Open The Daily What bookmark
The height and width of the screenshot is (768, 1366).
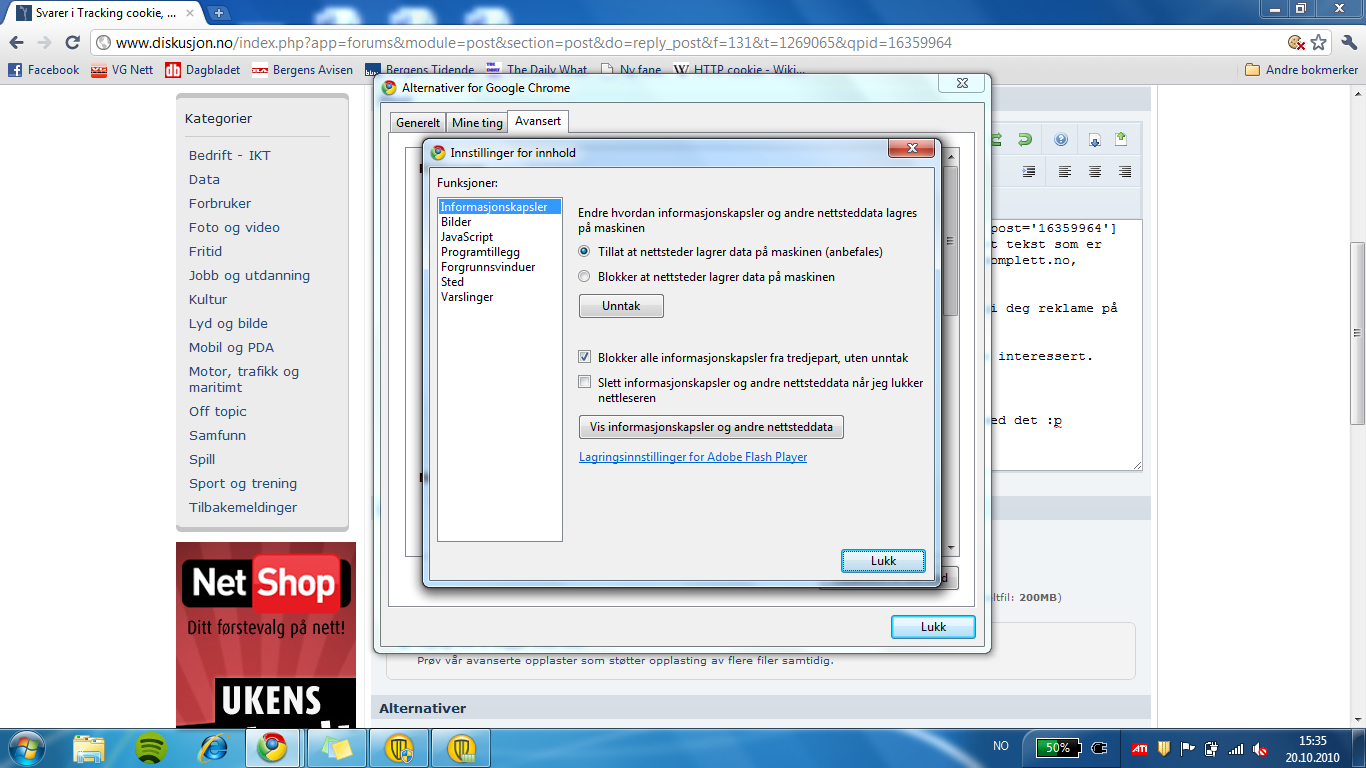click(x=537, y=70)
